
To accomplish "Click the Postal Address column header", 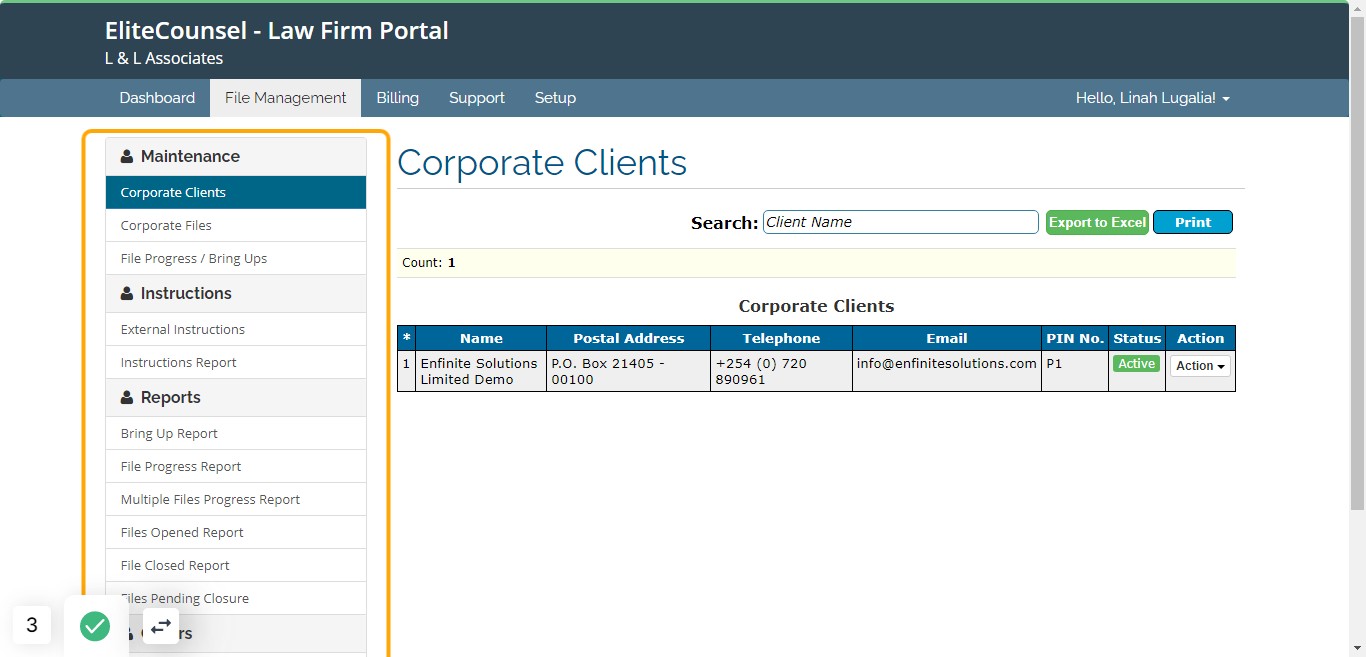I will point(629,338).
